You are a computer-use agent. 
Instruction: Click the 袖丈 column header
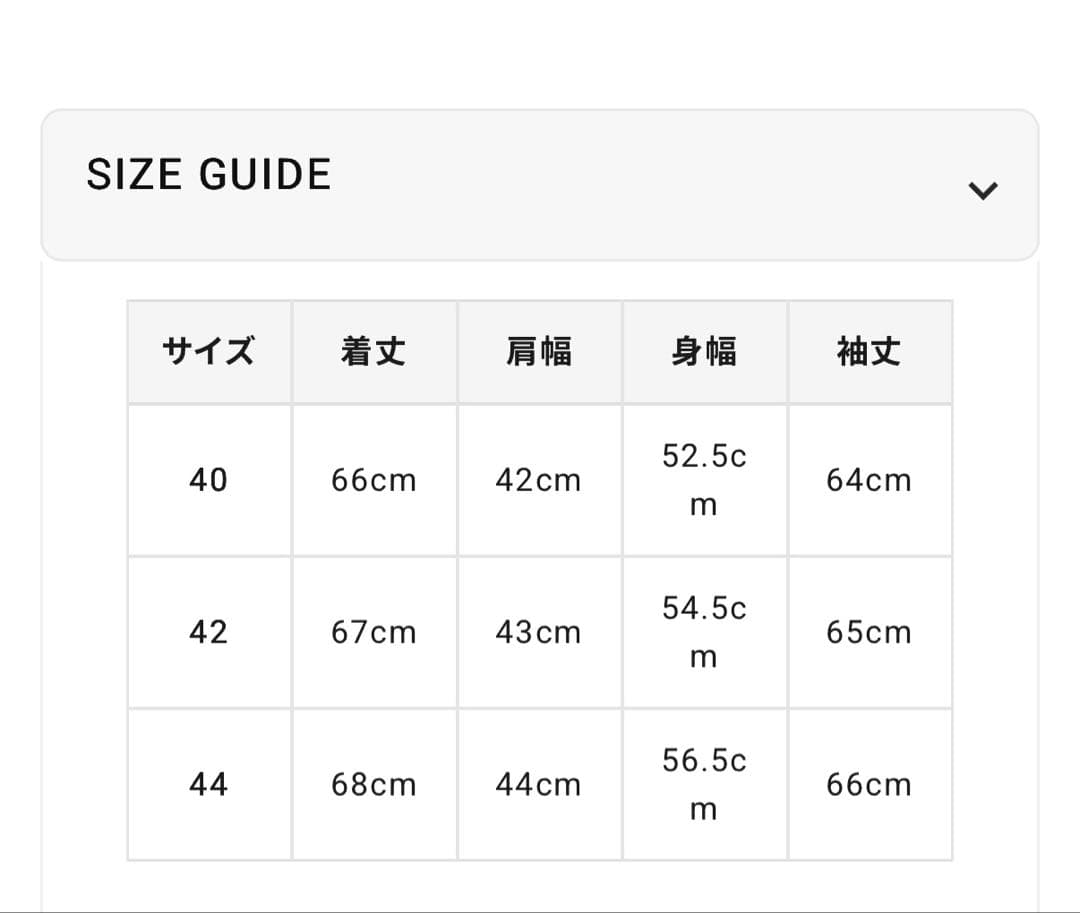click(x=869, y=352)
